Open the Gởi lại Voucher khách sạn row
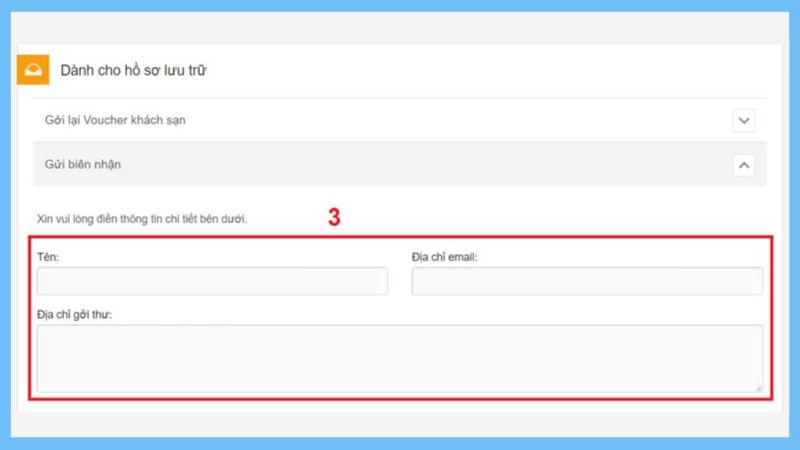Image resolution: width=800 pixels, height=450 pixels. tap(399, 120)
